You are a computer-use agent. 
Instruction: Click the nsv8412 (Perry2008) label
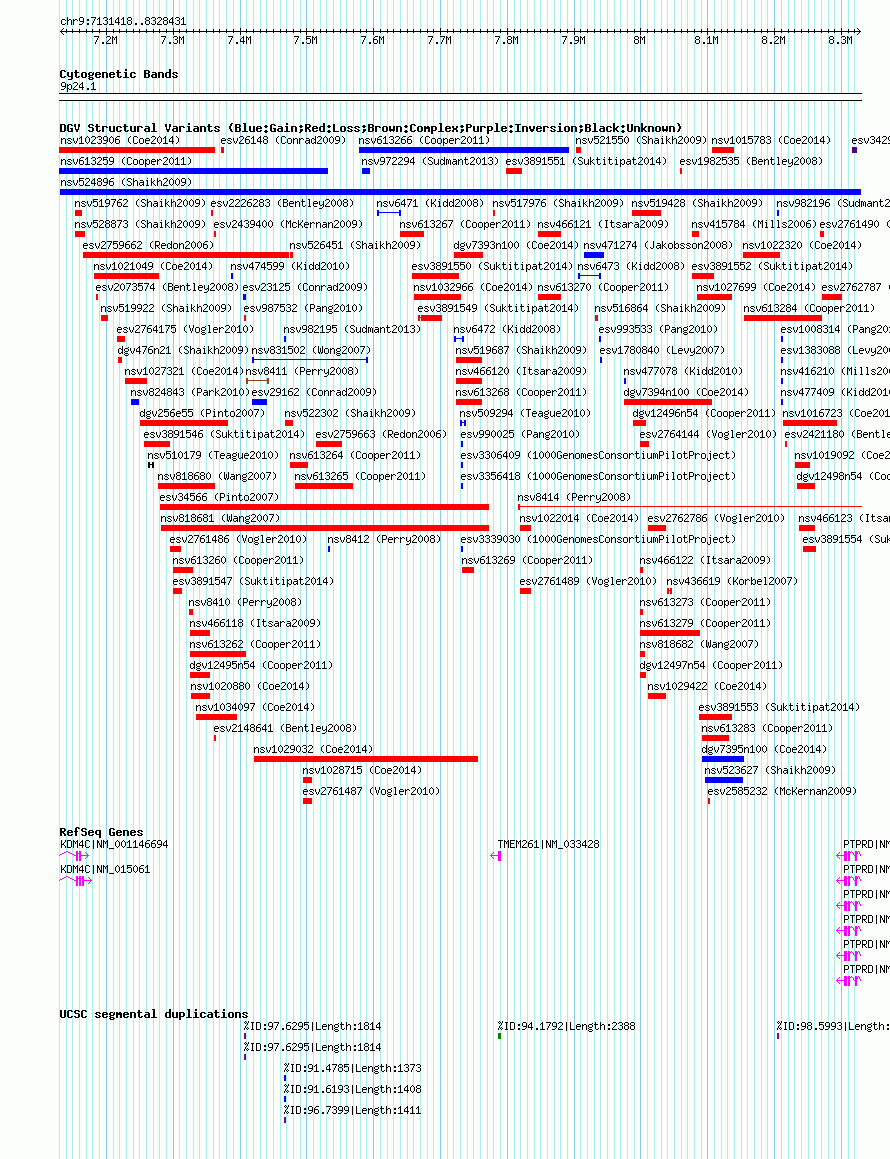click(x=384, y=539)
